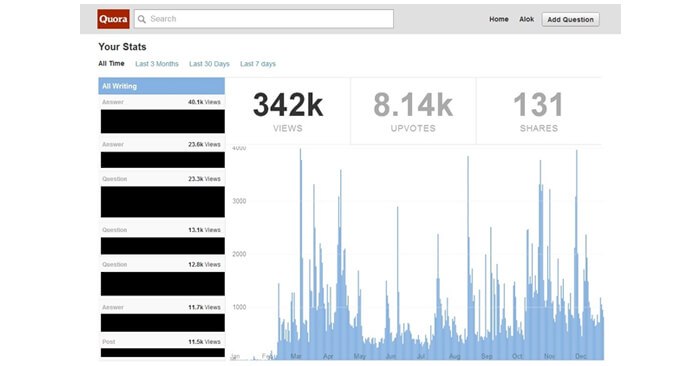700x366 pixels.
Task: Click the Nov label on chart axis
Action: point(550,356)
